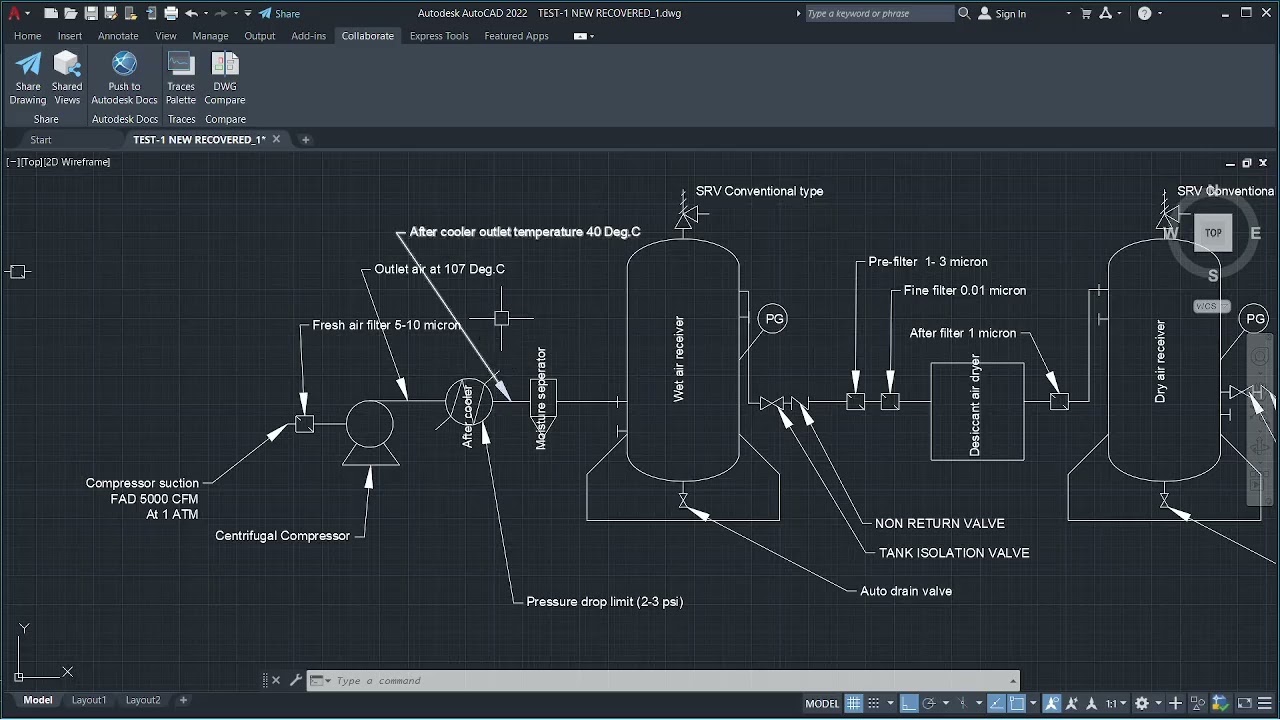Toggle drawing grid display
Image resolution: width=1280 pixels, height=720 pixels.
click(x=853, y=704)
